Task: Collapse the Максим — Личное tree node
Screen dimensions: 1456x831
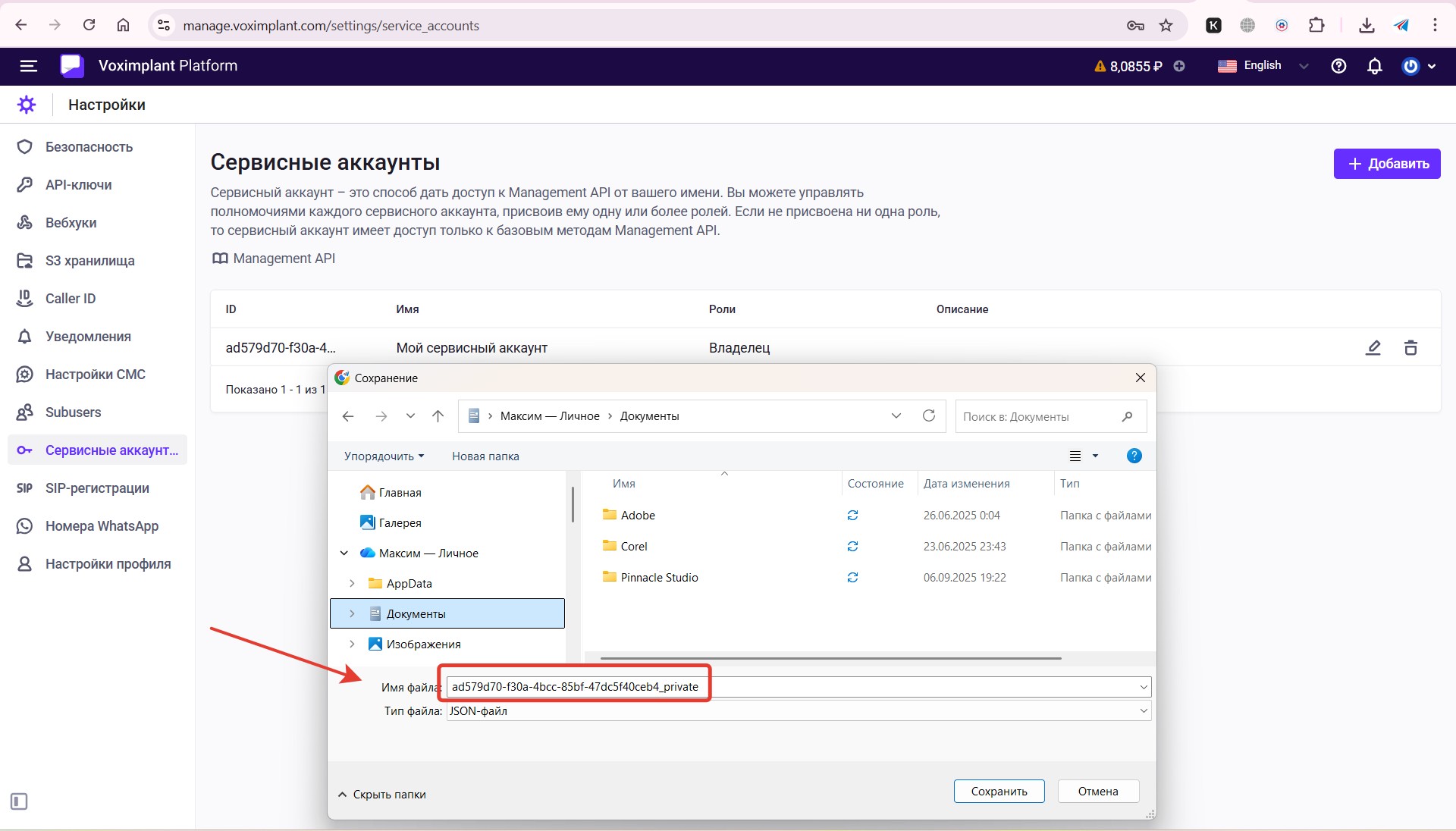Action: click(344, 553)
